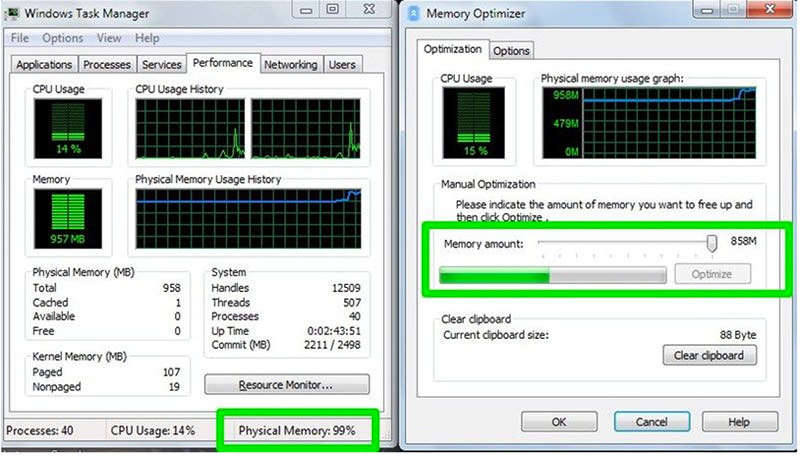Viewport: 800px width, 457px height.
Task: Switch to the Processes tab
Action: 107,65
